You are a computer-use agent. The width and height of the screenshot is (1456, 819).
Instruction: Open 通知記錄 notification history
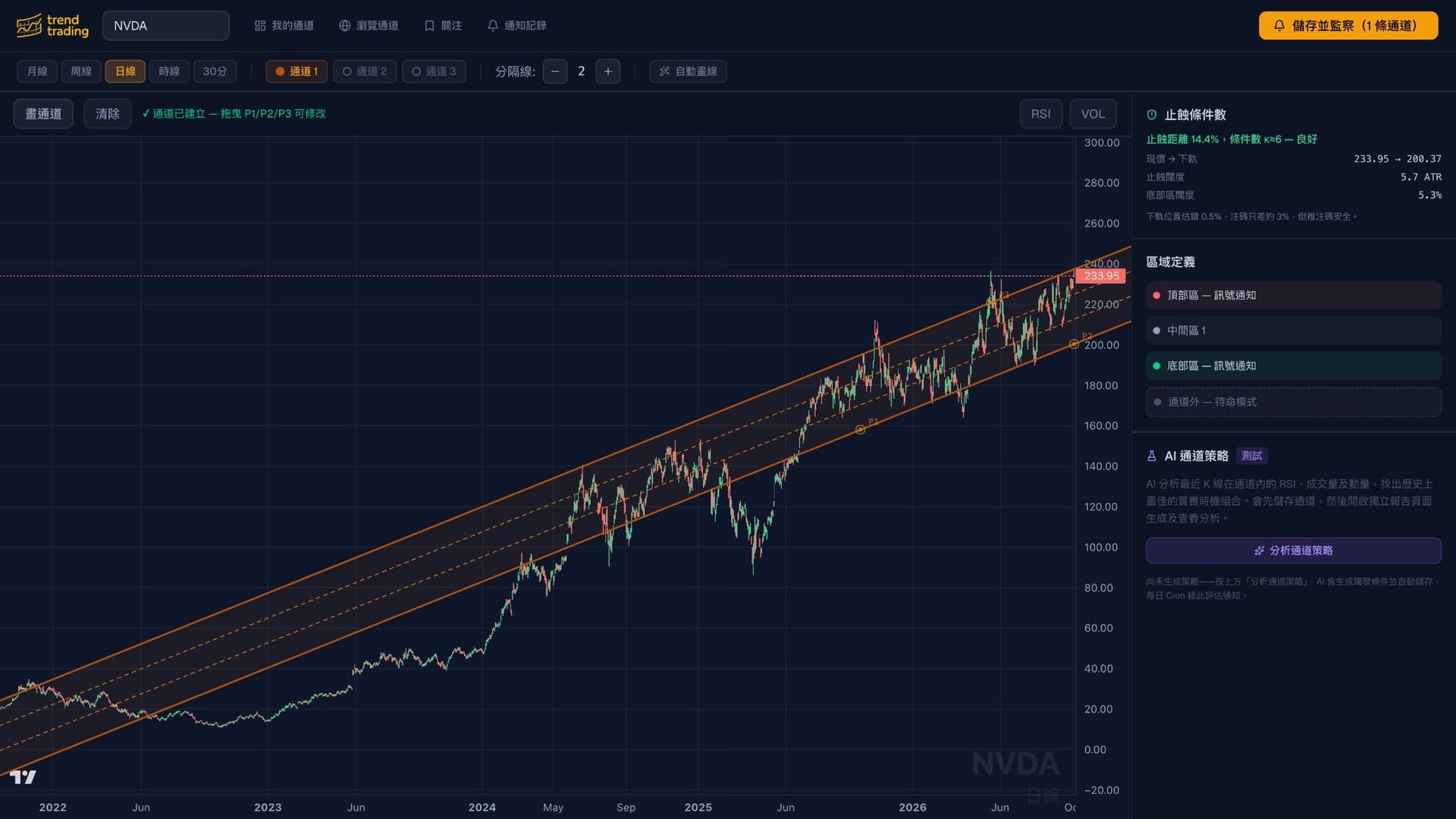[x=516, y=26]
